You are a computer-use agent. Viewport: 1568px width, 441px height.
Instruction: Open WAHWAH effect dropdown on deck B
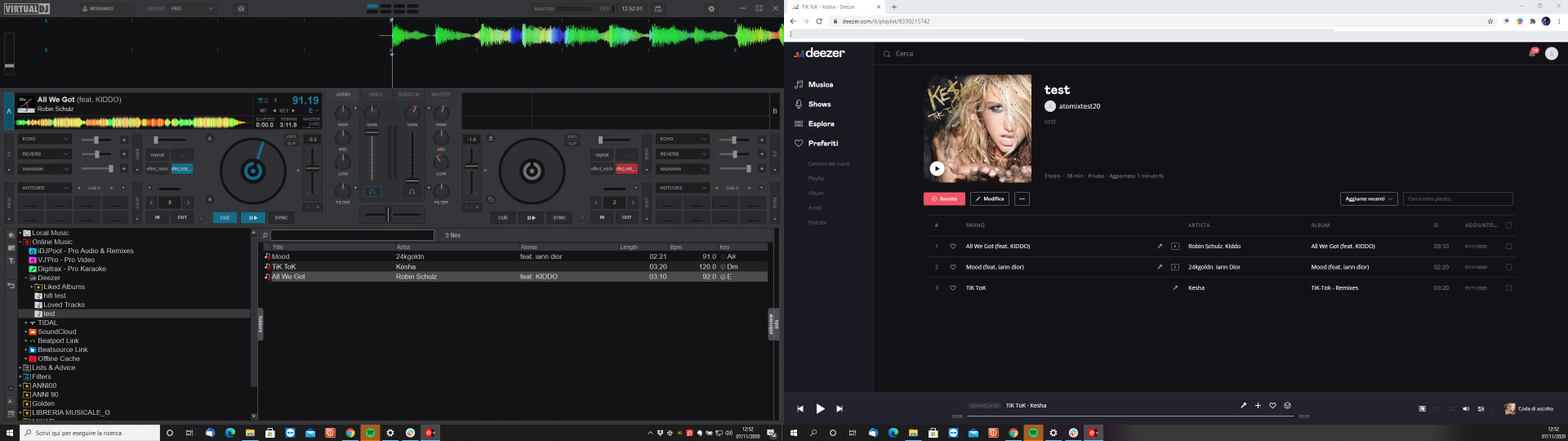683,169
